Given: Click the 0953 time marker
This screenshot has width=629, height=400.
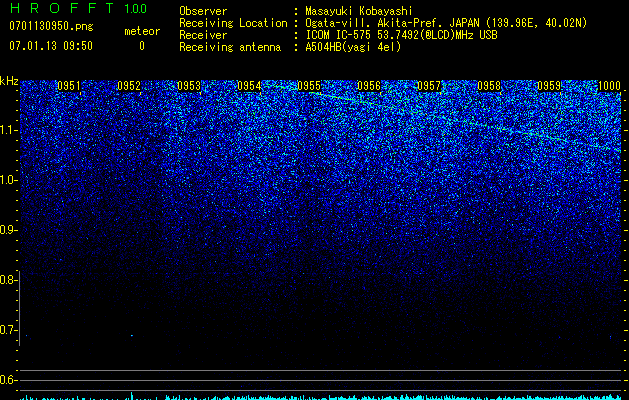Looking at the screenshot, I should click(189, 86).
